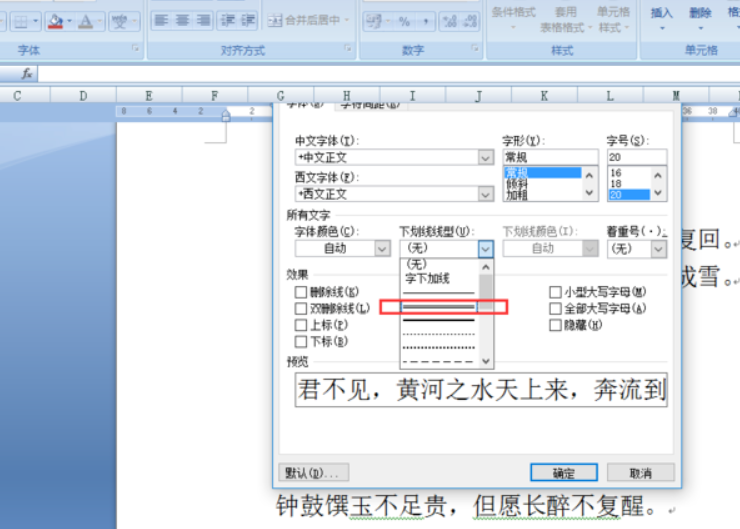Align text left in the ribbon
The width and height of the screenshot is (740, 529).
click(161, 20)
